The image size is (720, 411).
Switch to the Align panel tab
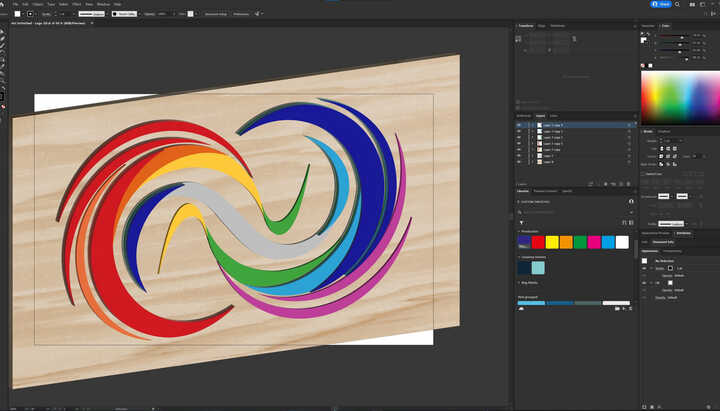tap(541, 26)
